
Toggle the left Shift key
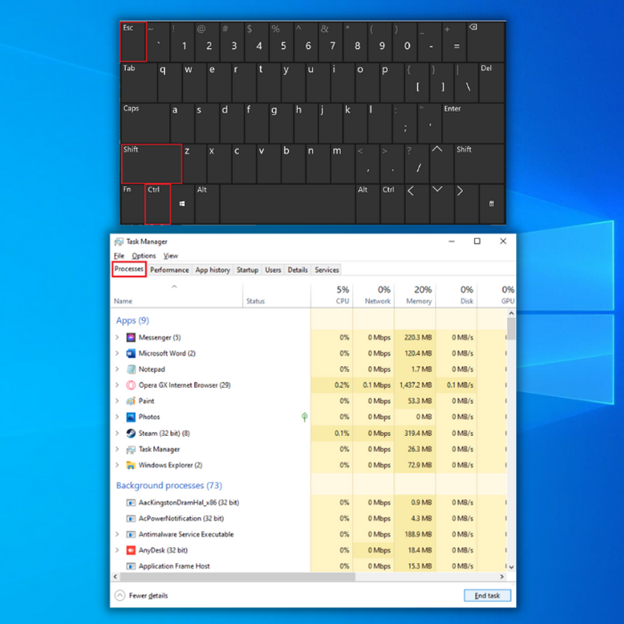(x=151, y=164)
